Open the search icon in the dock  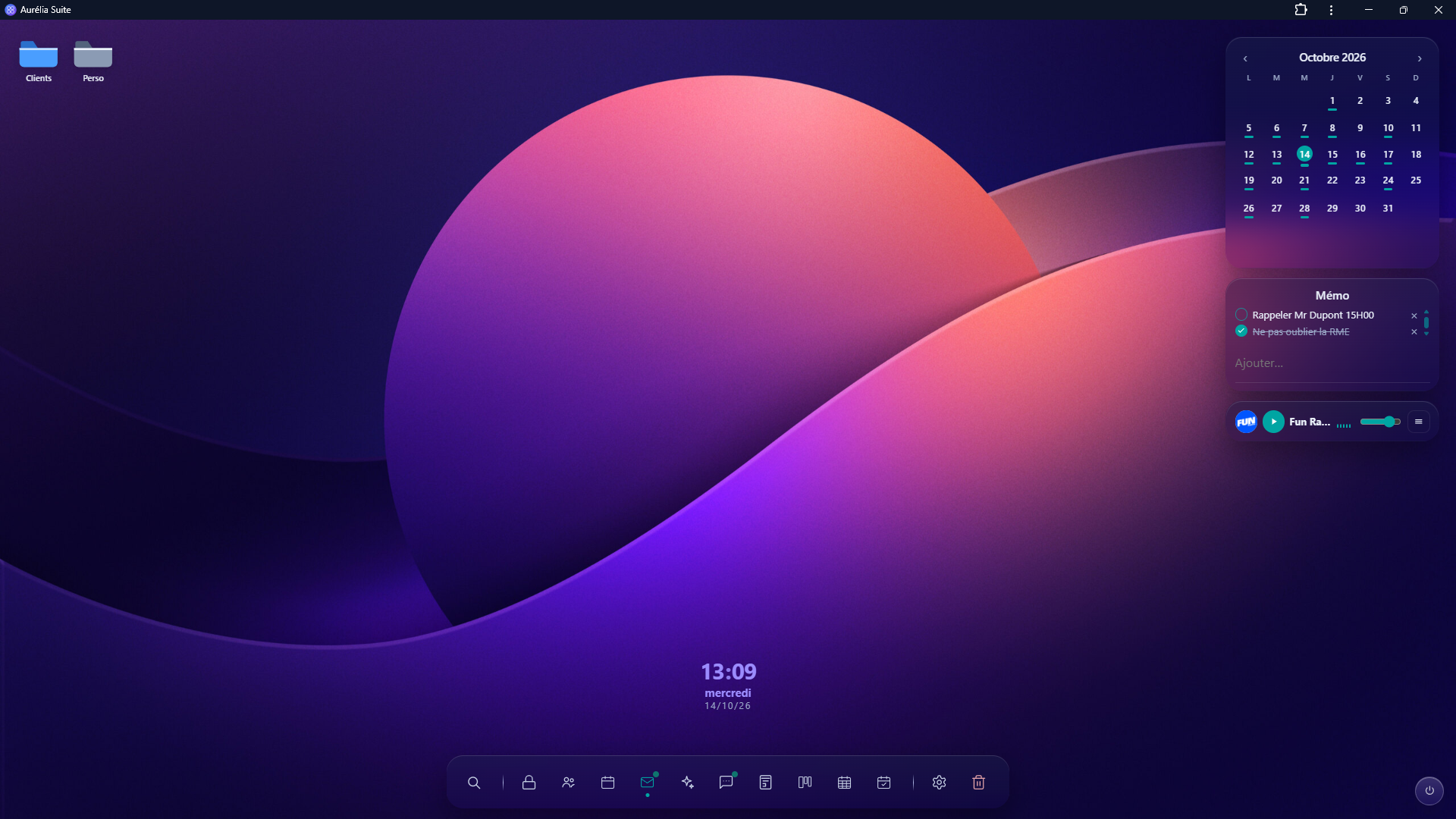pyautogui.click(x=474, y=783)
